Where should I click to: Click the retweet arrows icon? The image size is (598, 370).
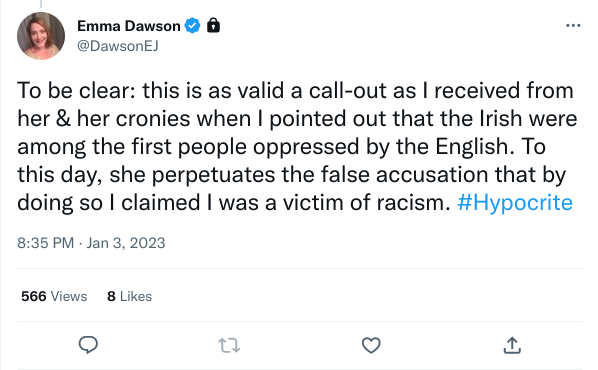click(x=229, y=345)
